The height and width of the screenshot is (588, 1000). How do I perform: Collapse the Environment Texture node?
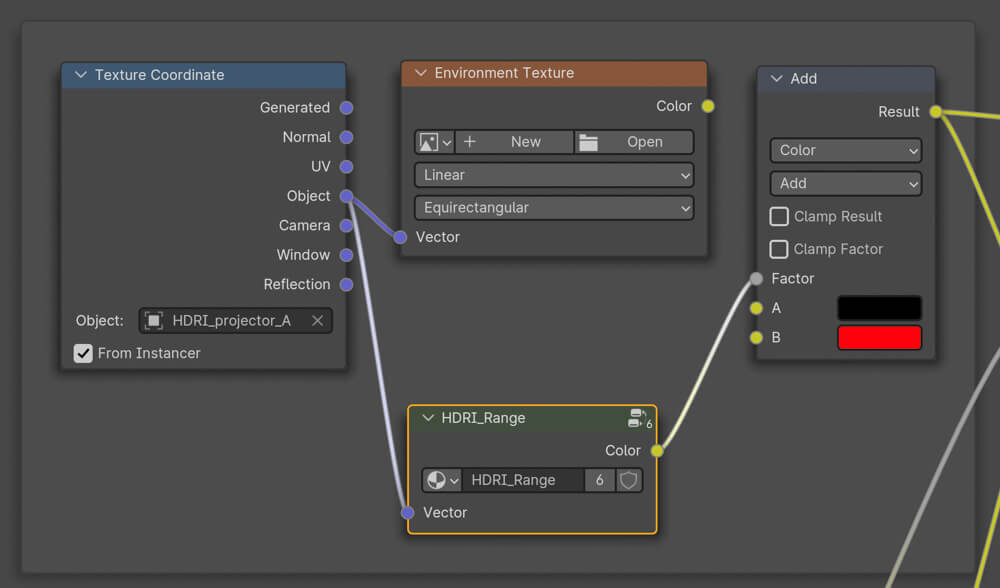click(420, 73)
